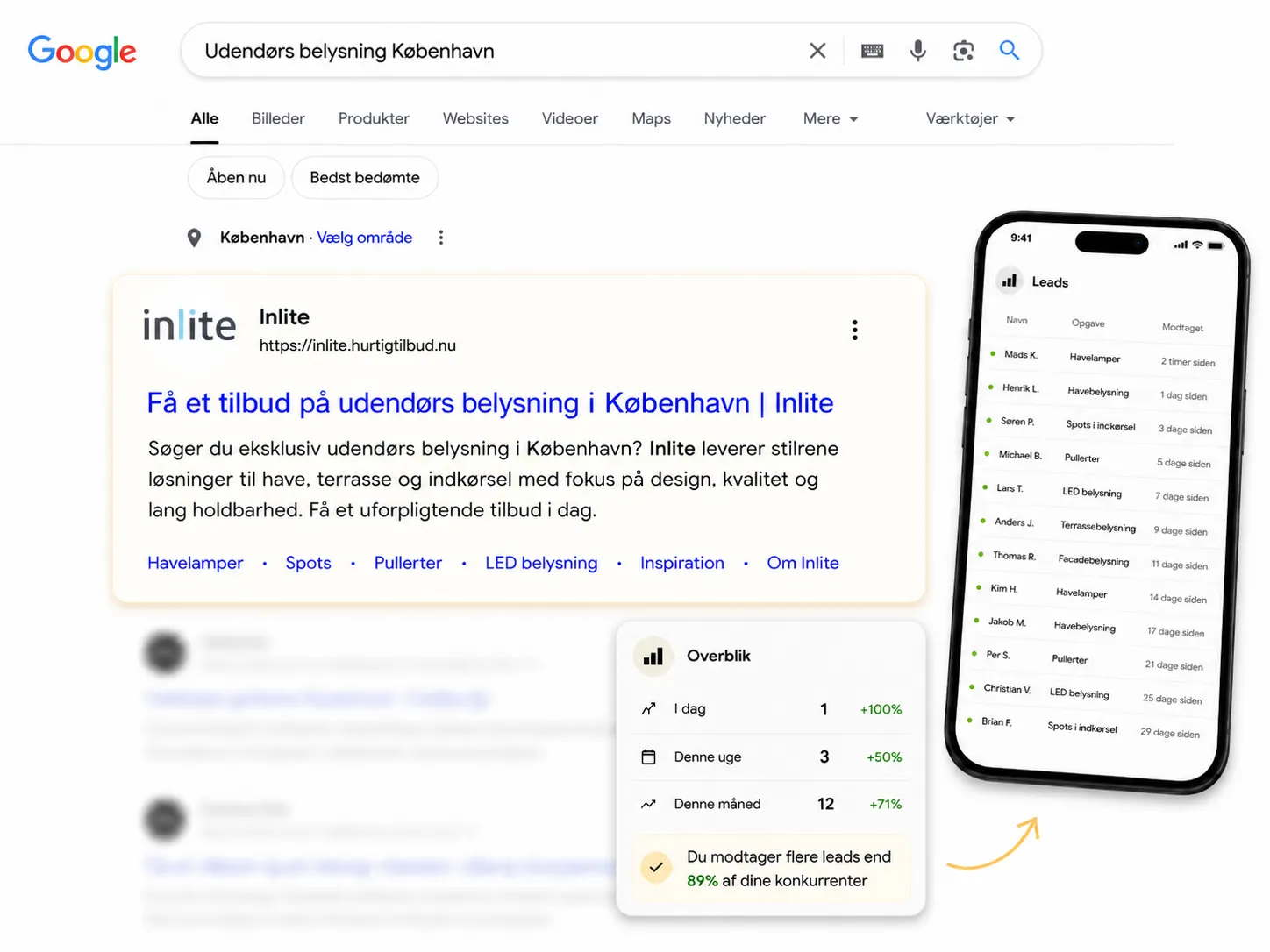Image resolution: width=1270 pixels, height=952 pixels.
Task: Click the Modtaget column header on phone
Action: pyautogui.click(x=1182, y=327)
